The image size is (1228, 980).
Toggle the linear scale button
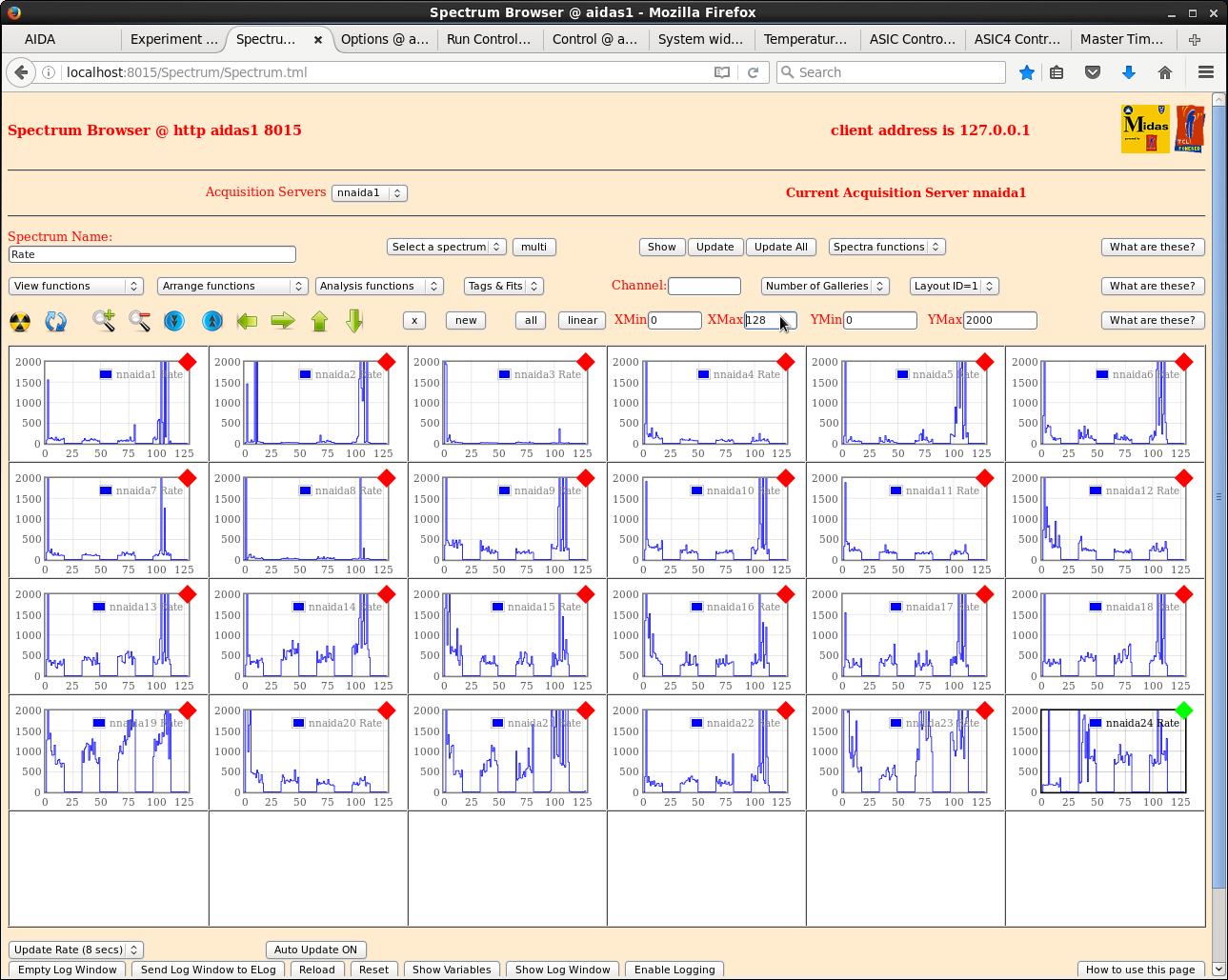[x=582, y=321]
